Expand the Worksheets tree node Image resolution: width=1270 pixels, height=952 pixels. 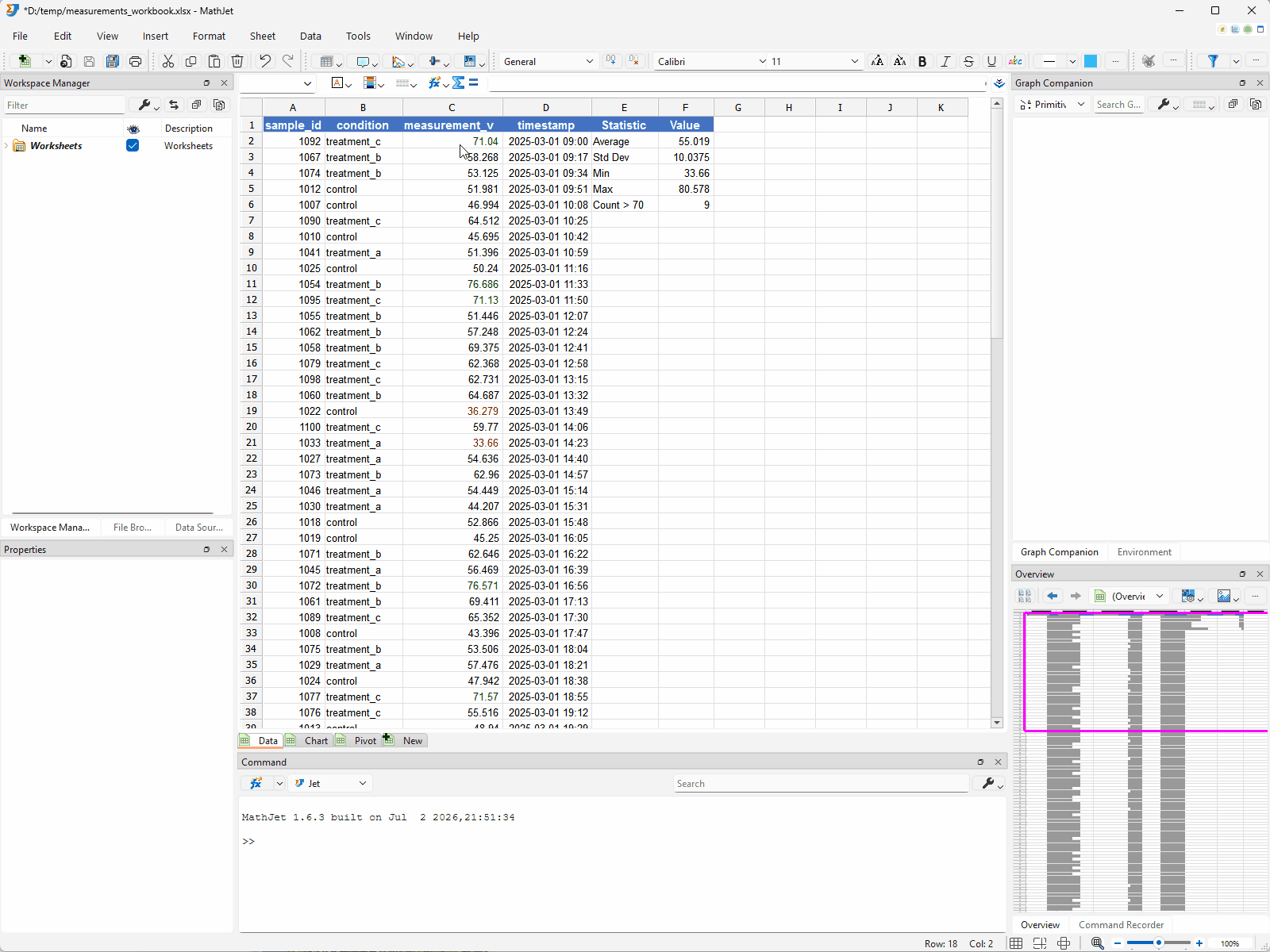(x=7, y=146)
